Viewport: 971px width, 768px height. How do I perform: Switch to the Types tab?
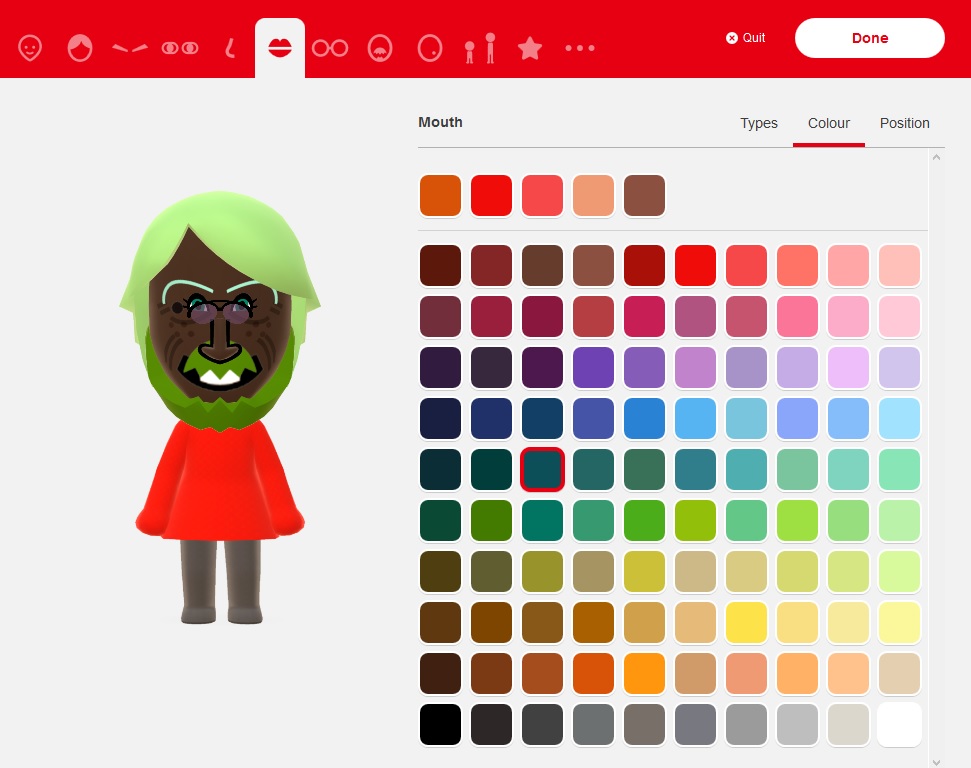[x=759, y=123]
